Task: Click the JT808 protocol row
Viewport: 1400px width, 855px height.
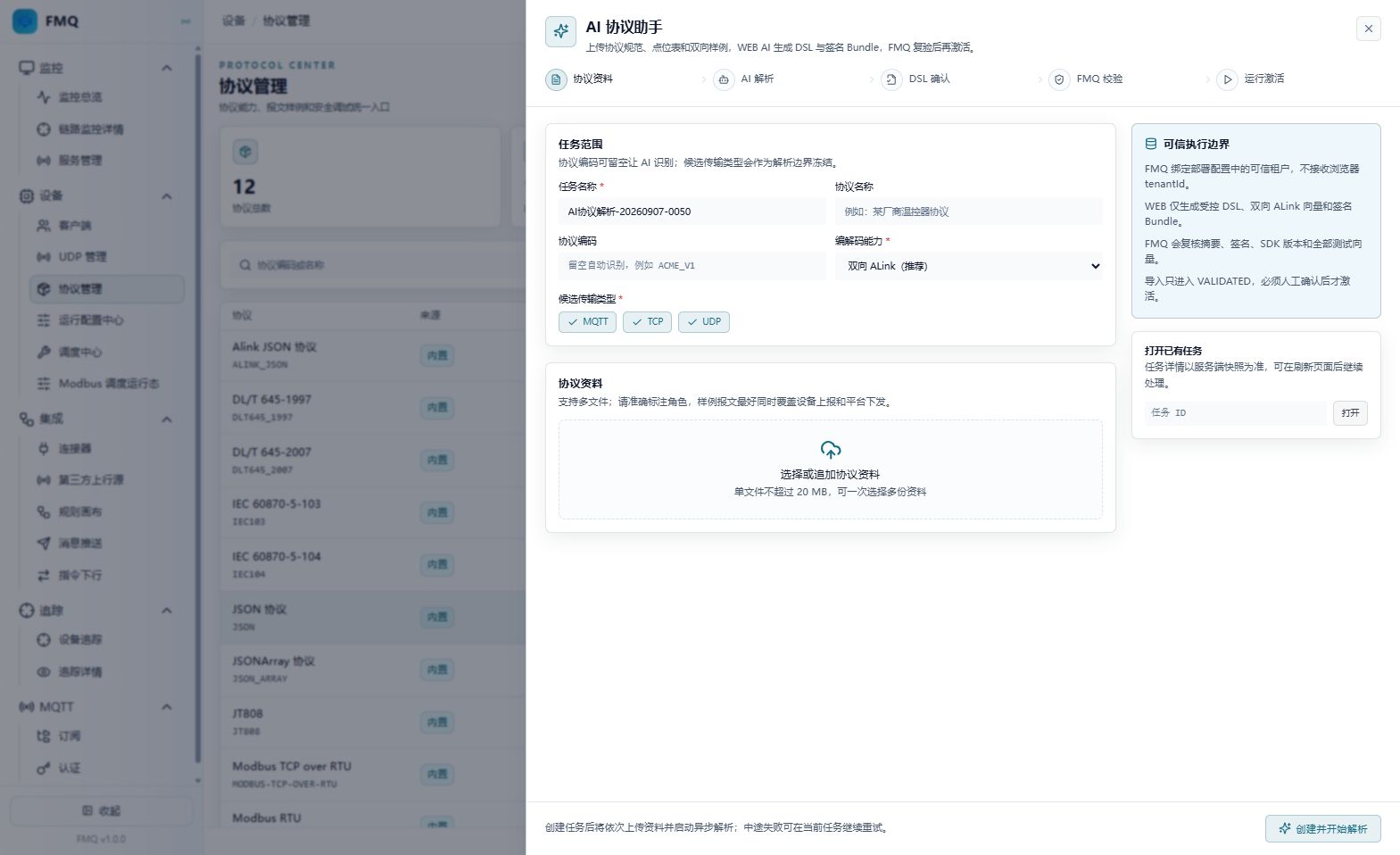Action: tap(373, 722)
